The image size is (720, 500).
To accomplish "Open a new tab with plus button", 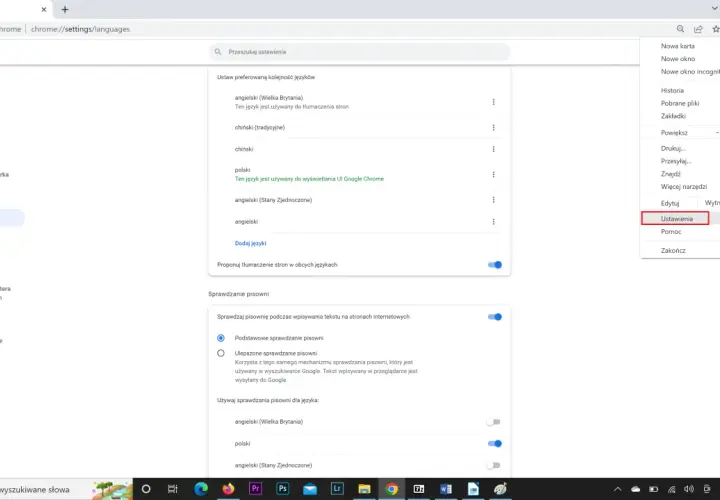I will tap(65, 9).
